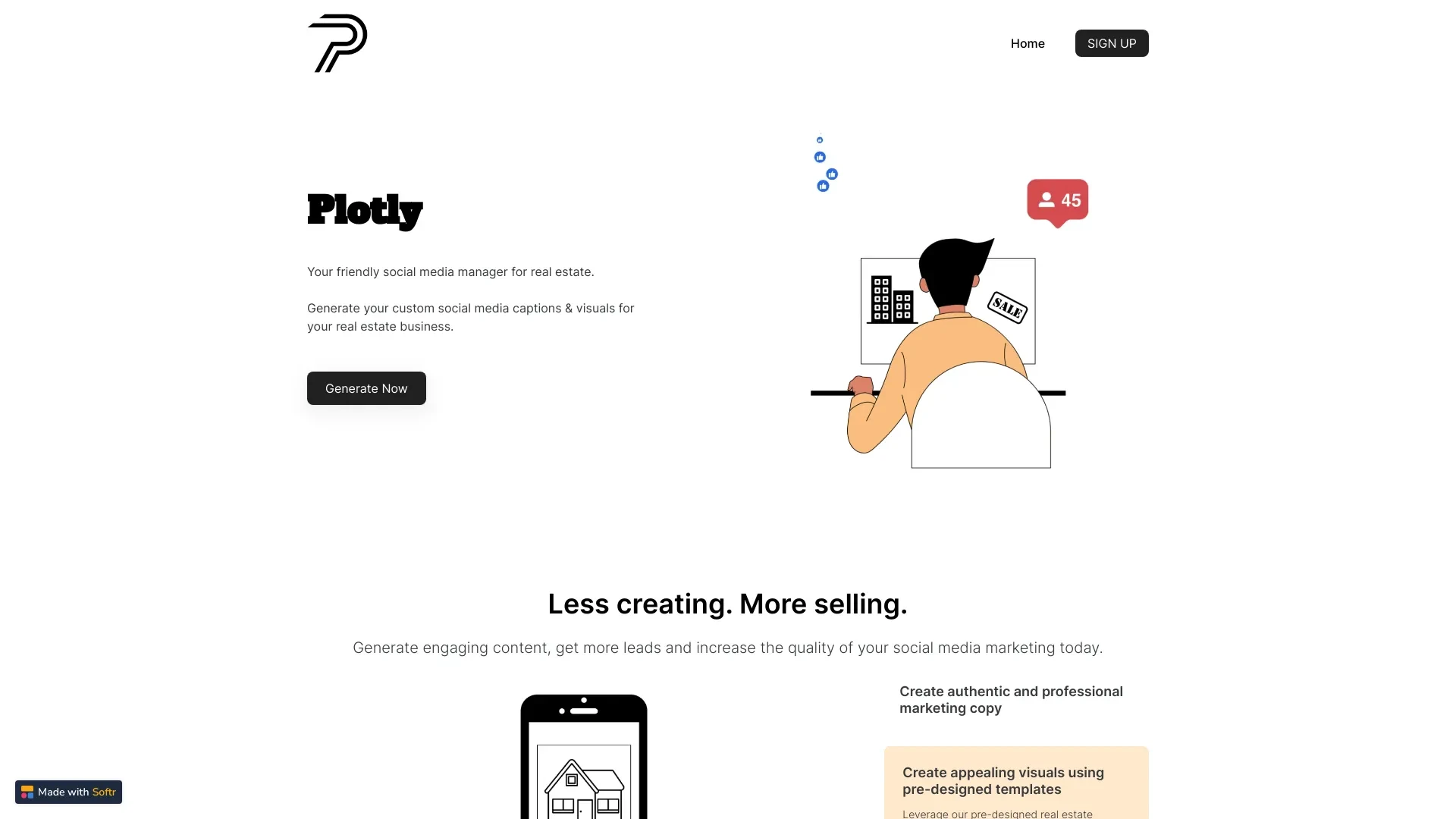The image size is (1456, 819).
Task: Click the followers/people notification icon
Action: click(x=1057, y=199)
